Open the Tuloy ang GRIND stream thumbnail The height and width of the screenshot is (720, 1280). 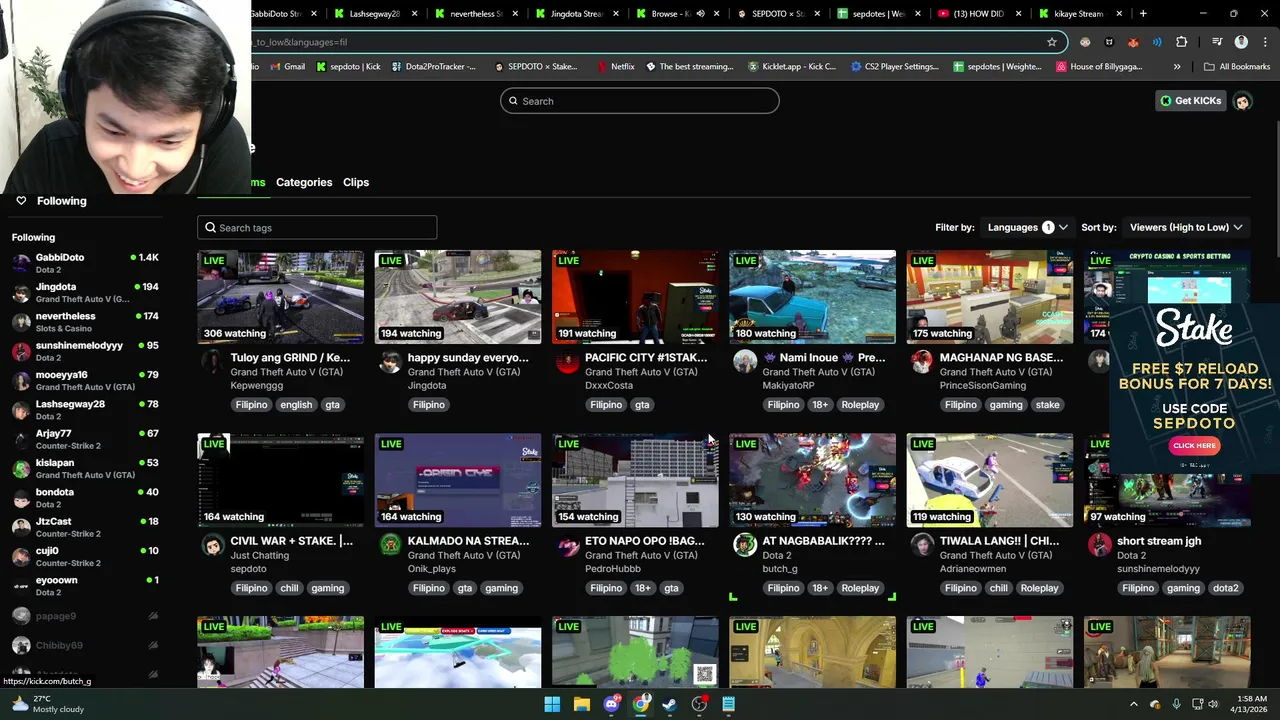pos(280,297)
